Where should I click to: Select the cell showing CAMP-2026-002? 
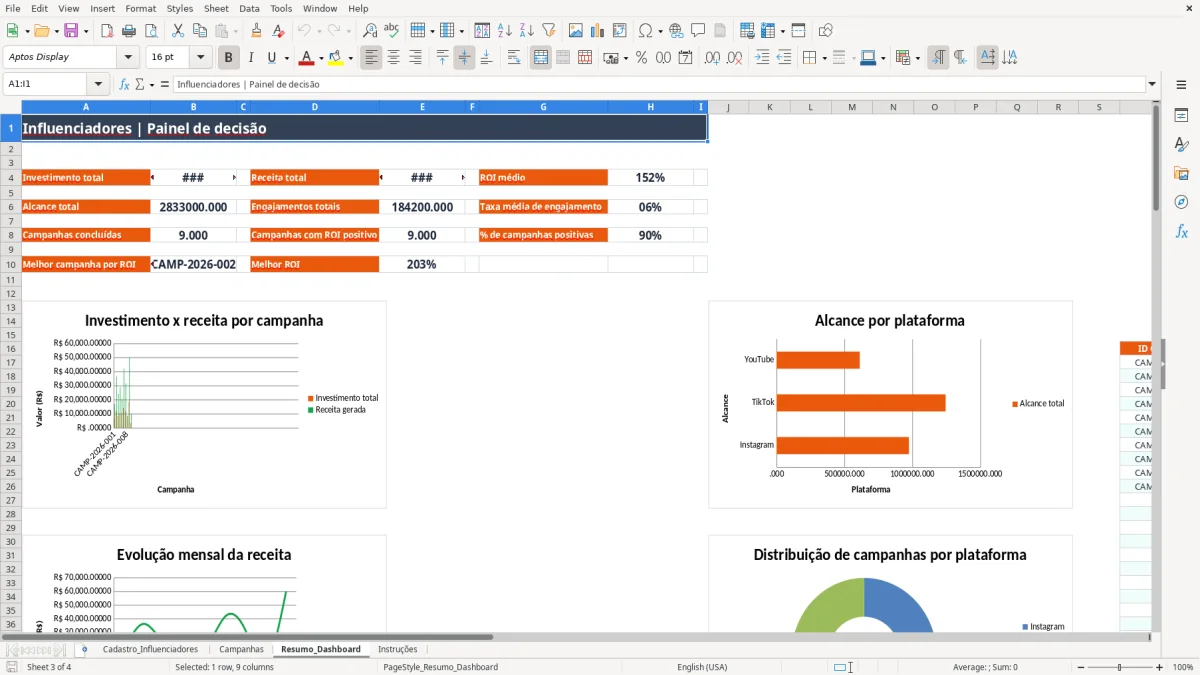193,264
